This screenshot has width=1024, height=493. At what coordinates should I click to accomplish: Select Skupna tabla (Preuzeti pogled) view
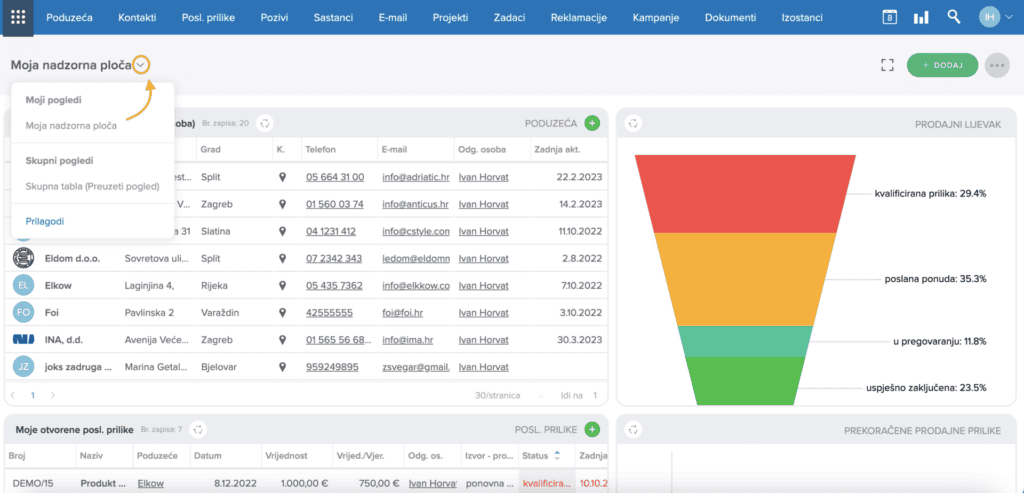[x=93, y=186]
